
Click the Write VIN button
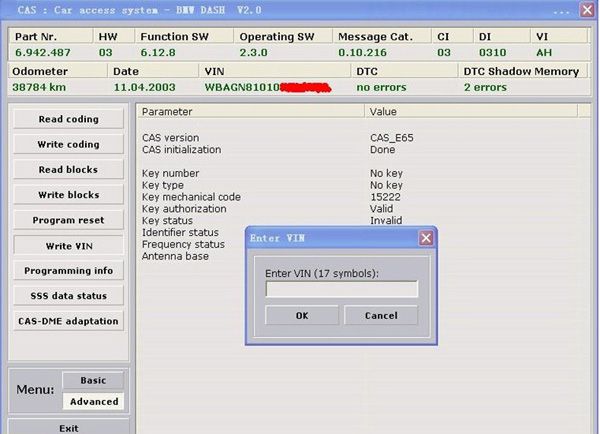[68, 246]
